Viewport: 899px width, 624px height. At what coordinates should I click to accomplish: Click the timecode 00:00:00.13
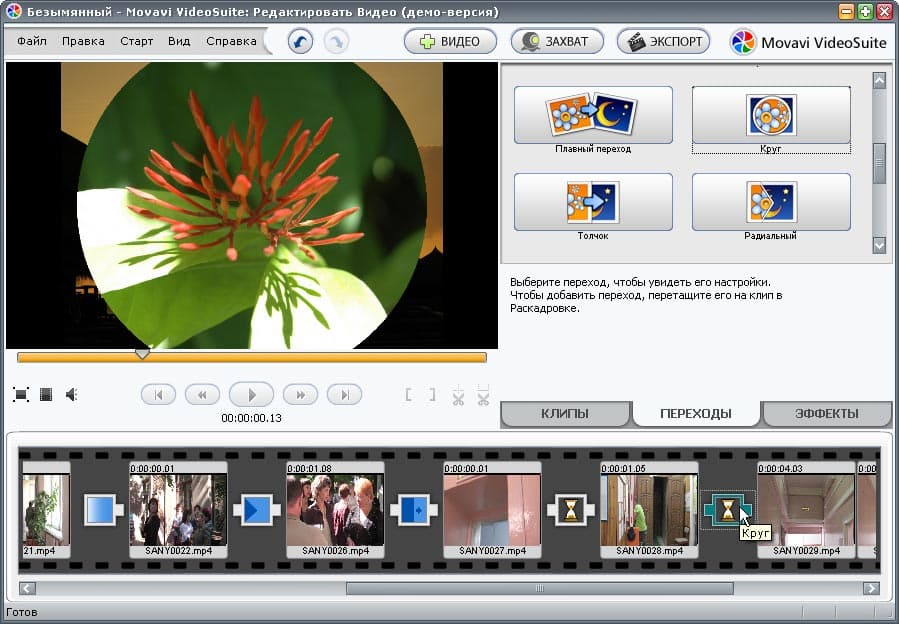point(251,418)
